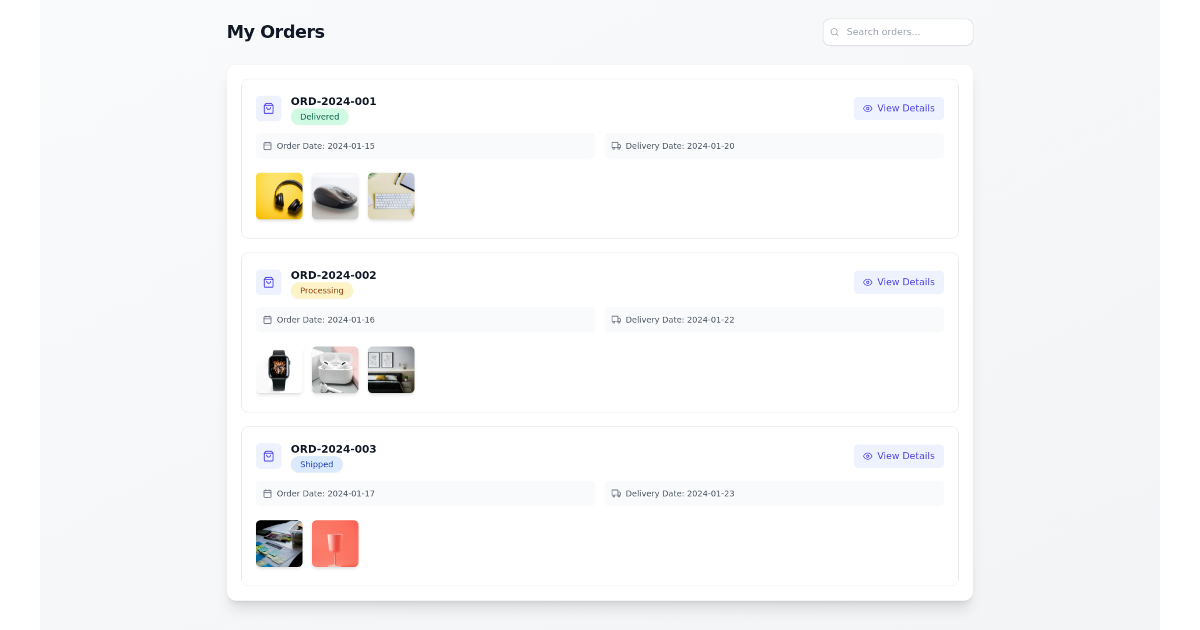Viewport: 1200px width, 630px height.
Task: Open View Details for ORD-2024-002
Action: [898, 282]
